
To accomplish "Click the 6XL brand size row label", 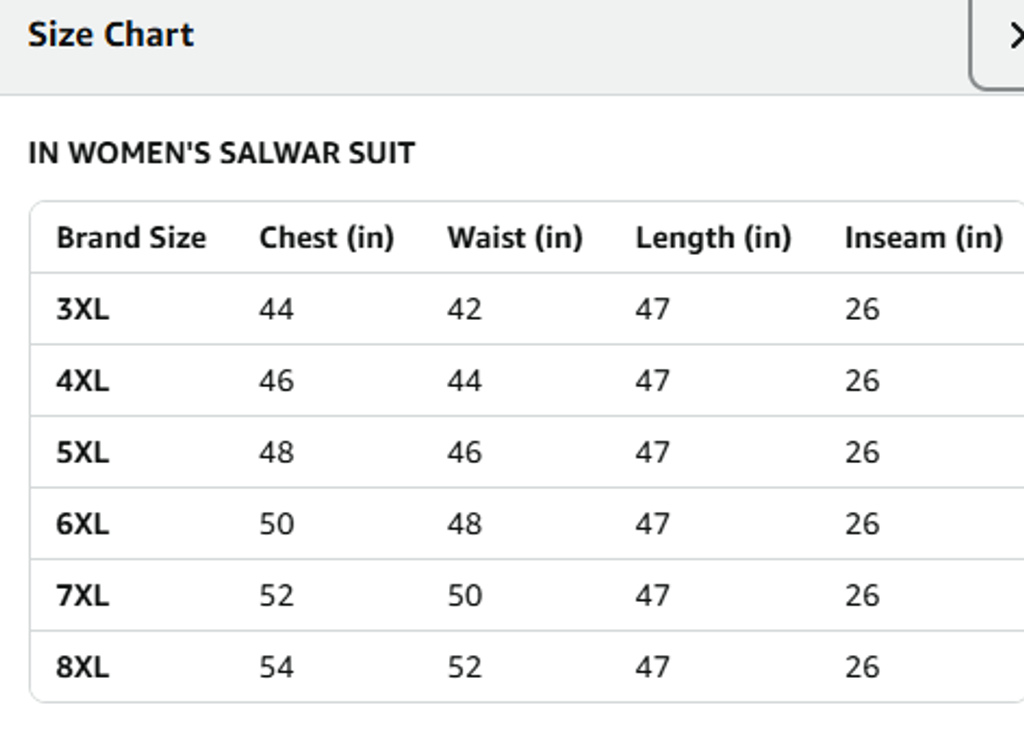I will pos(83,524).
